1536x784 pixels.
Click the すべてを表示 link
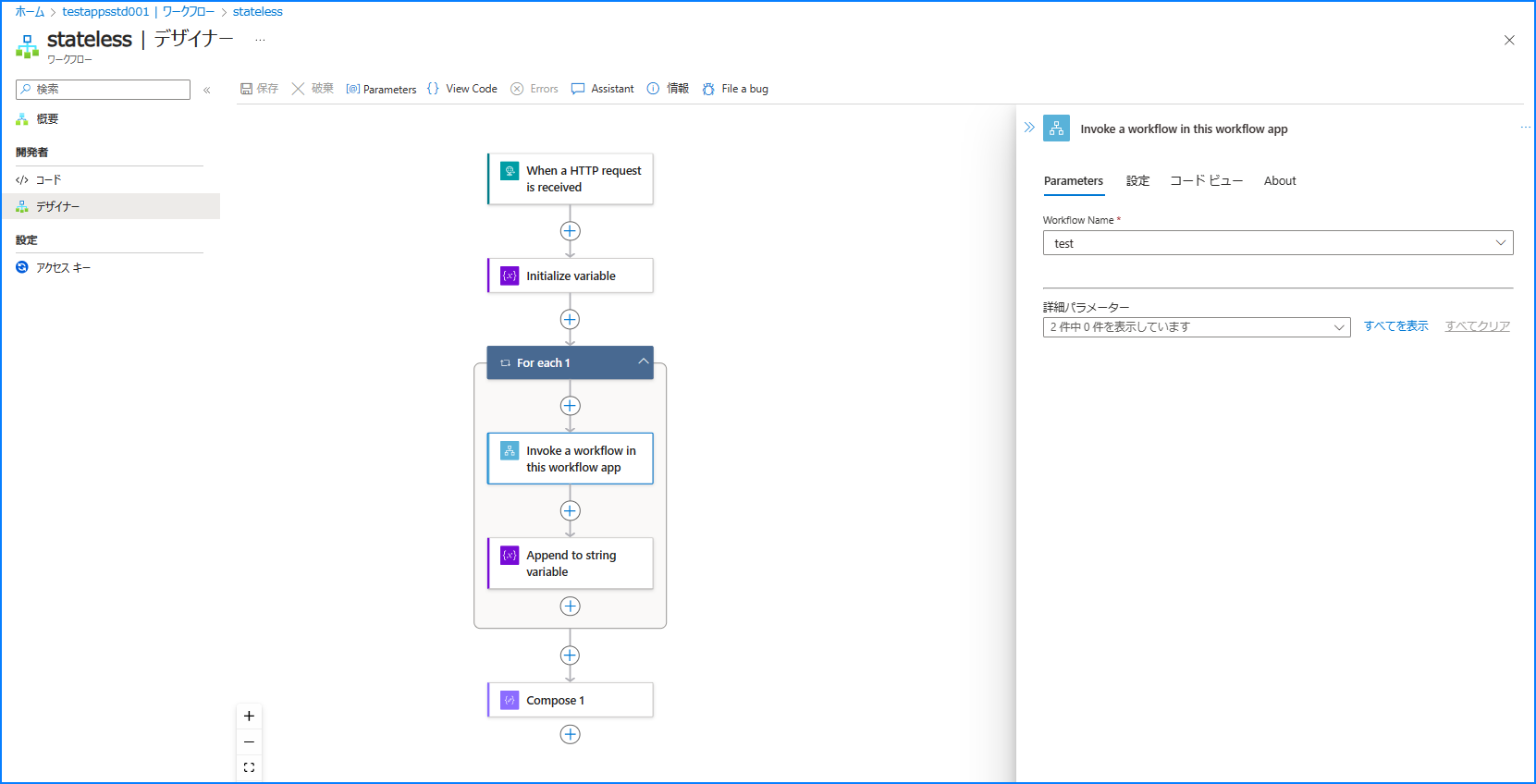pyautogui.click(x=1395, y=326)
